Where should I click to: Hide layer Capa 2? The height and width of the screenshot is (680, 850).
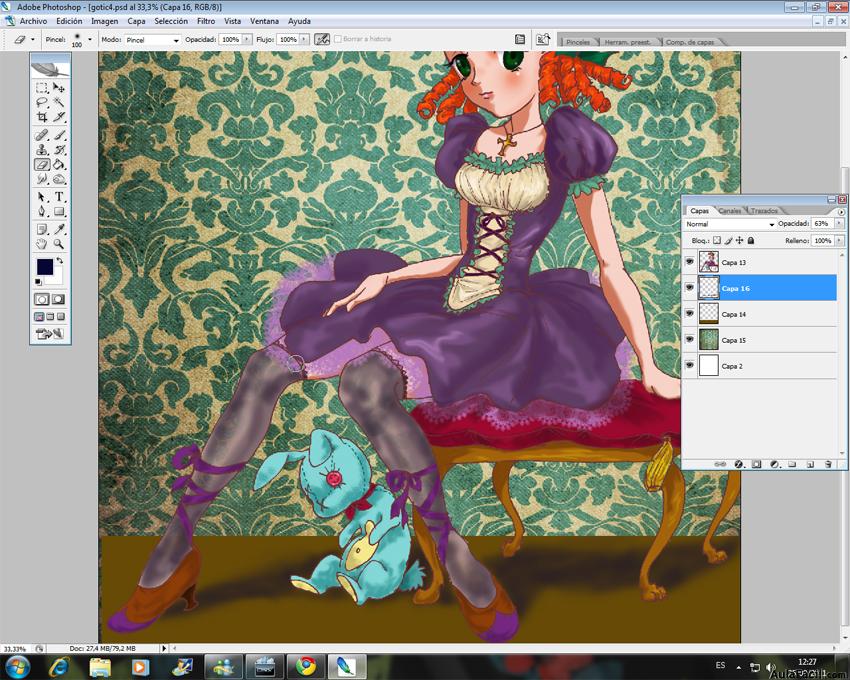(690, 365)
